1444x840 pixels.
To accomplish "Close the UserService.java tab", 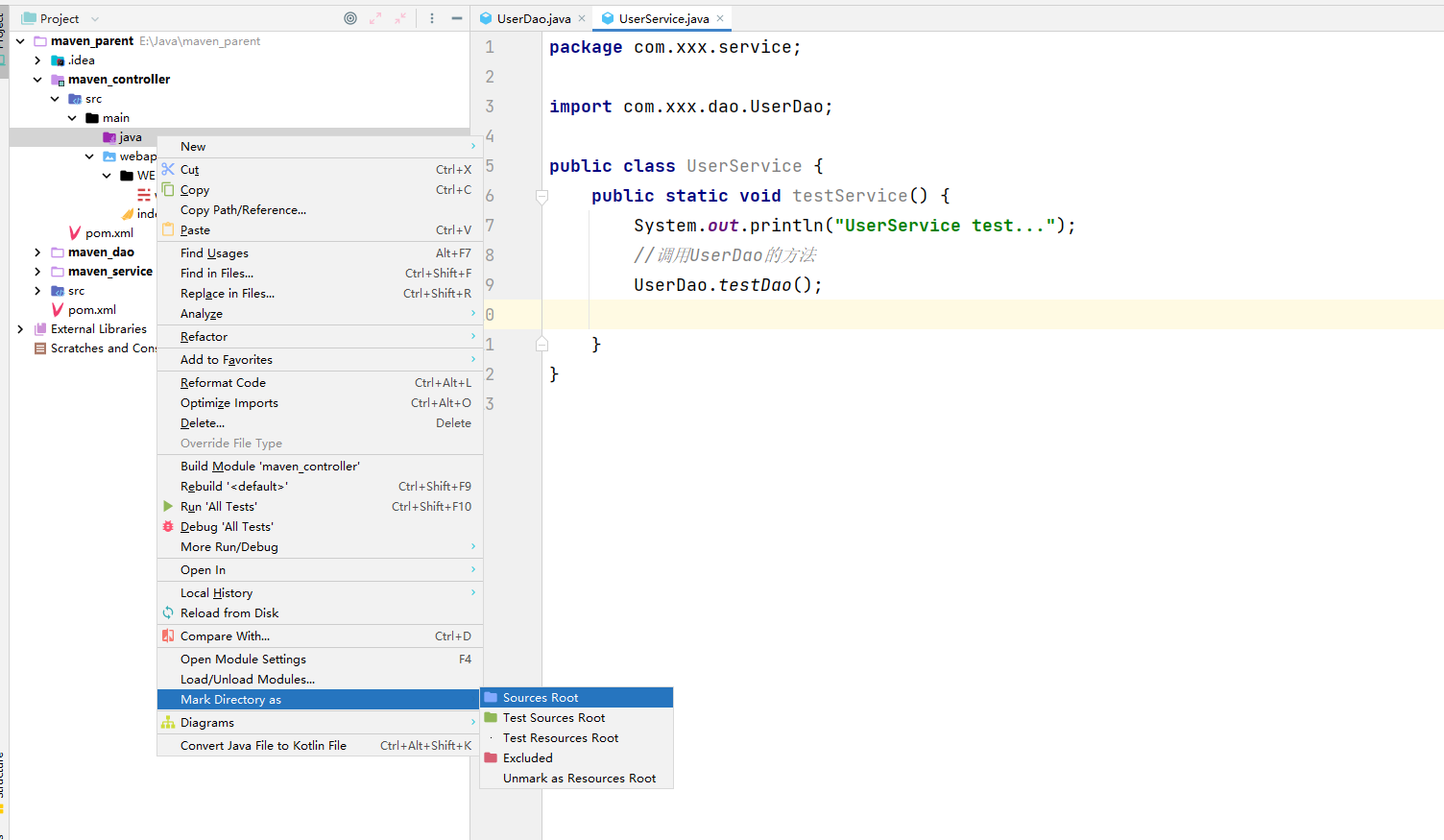I will click(x=720, y=18).
